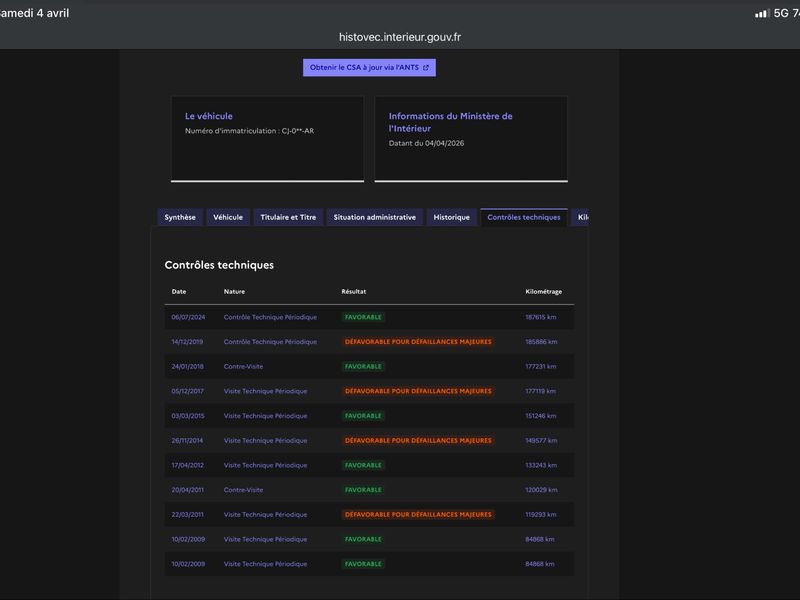Click the Kilométrage column header
The image size is (800, 600).
pyautogui.click(x=543, y=292)
